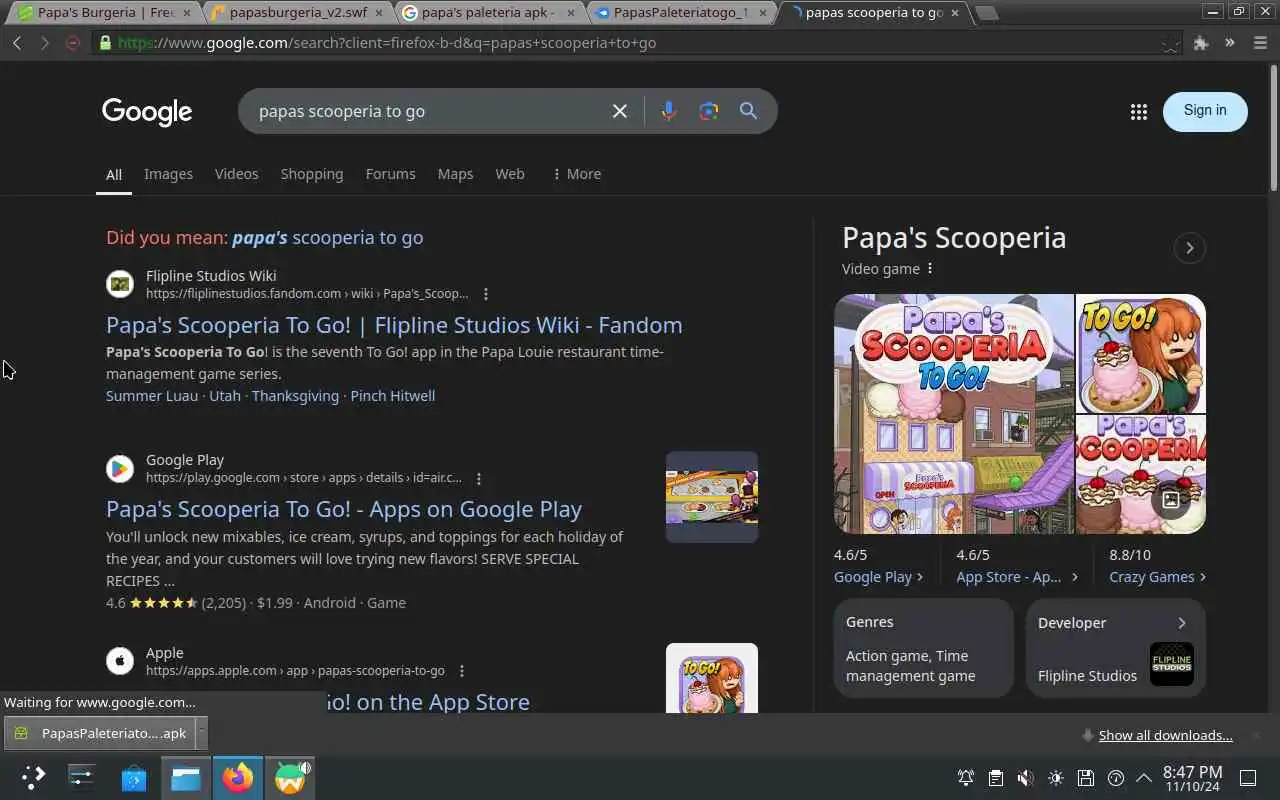Open the Google apps grid icon

1138,112
